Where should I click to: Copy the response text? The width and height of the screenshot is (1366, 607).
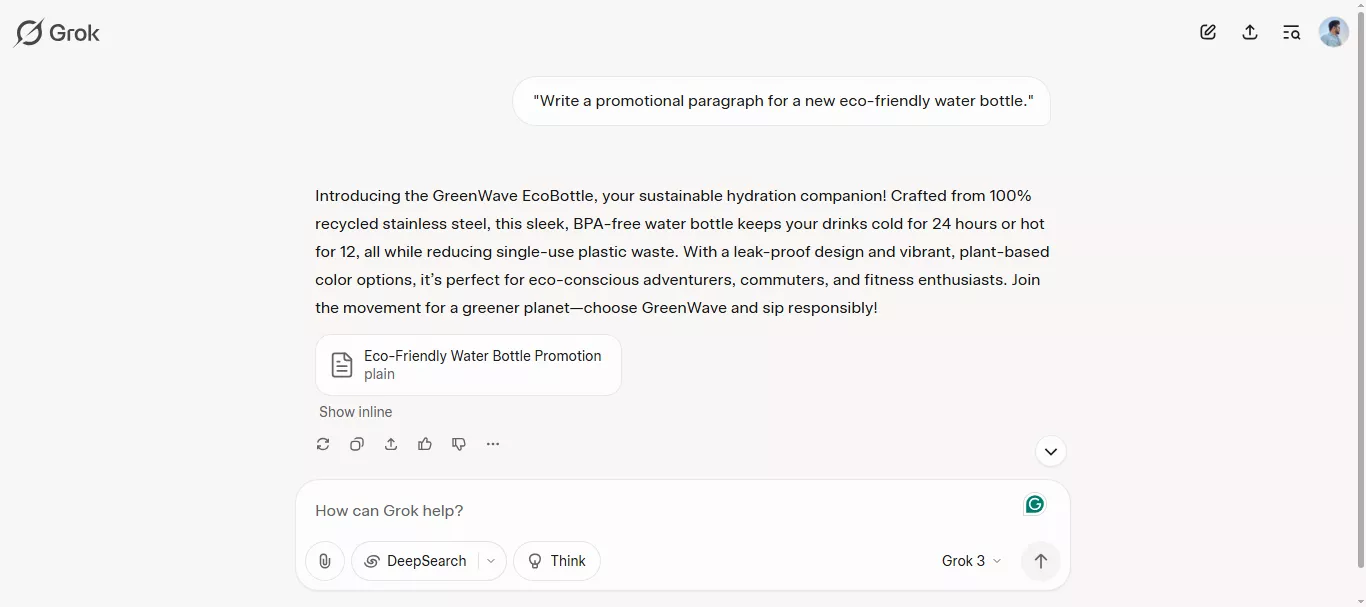357,444
